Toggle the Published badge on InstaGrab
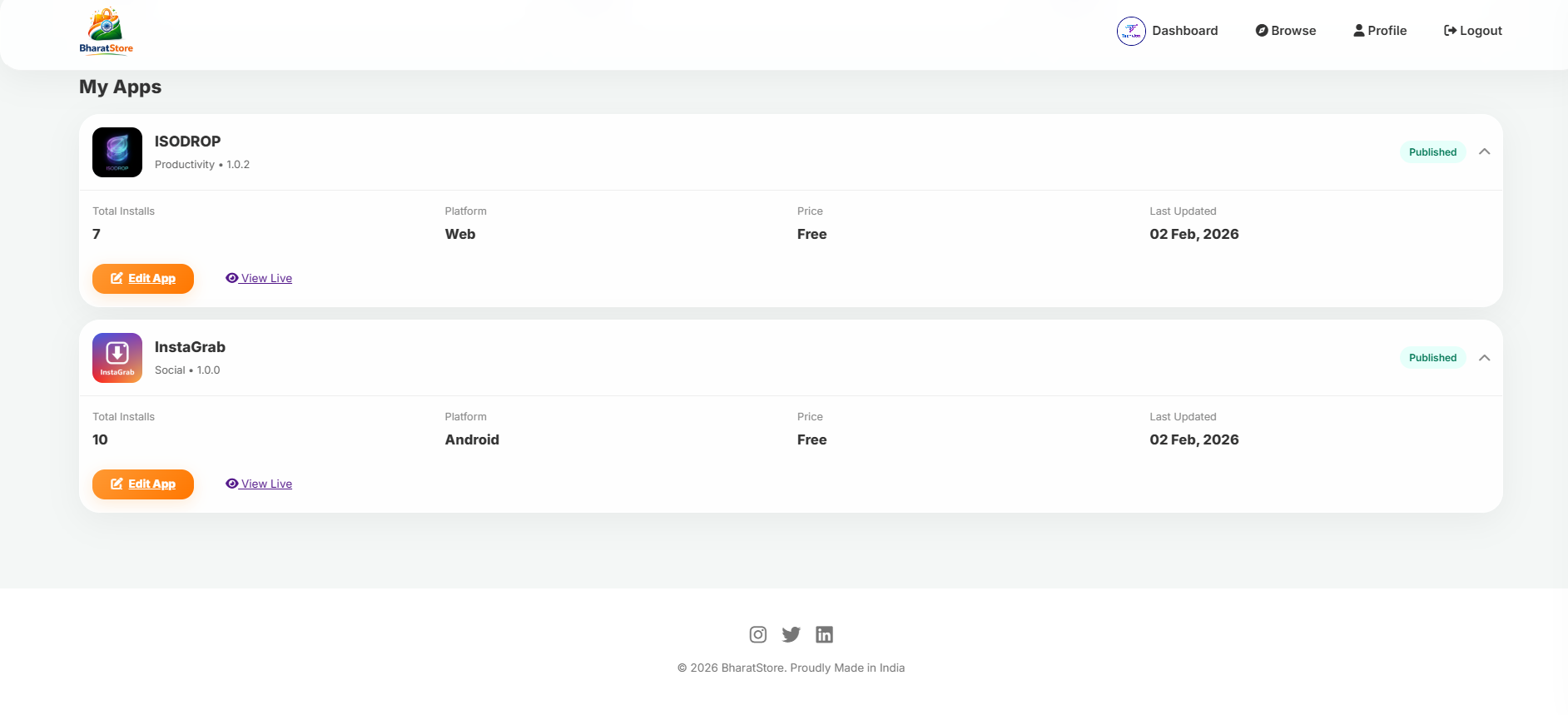This screenshot has height=715, width=1568. coord(1432,357)
